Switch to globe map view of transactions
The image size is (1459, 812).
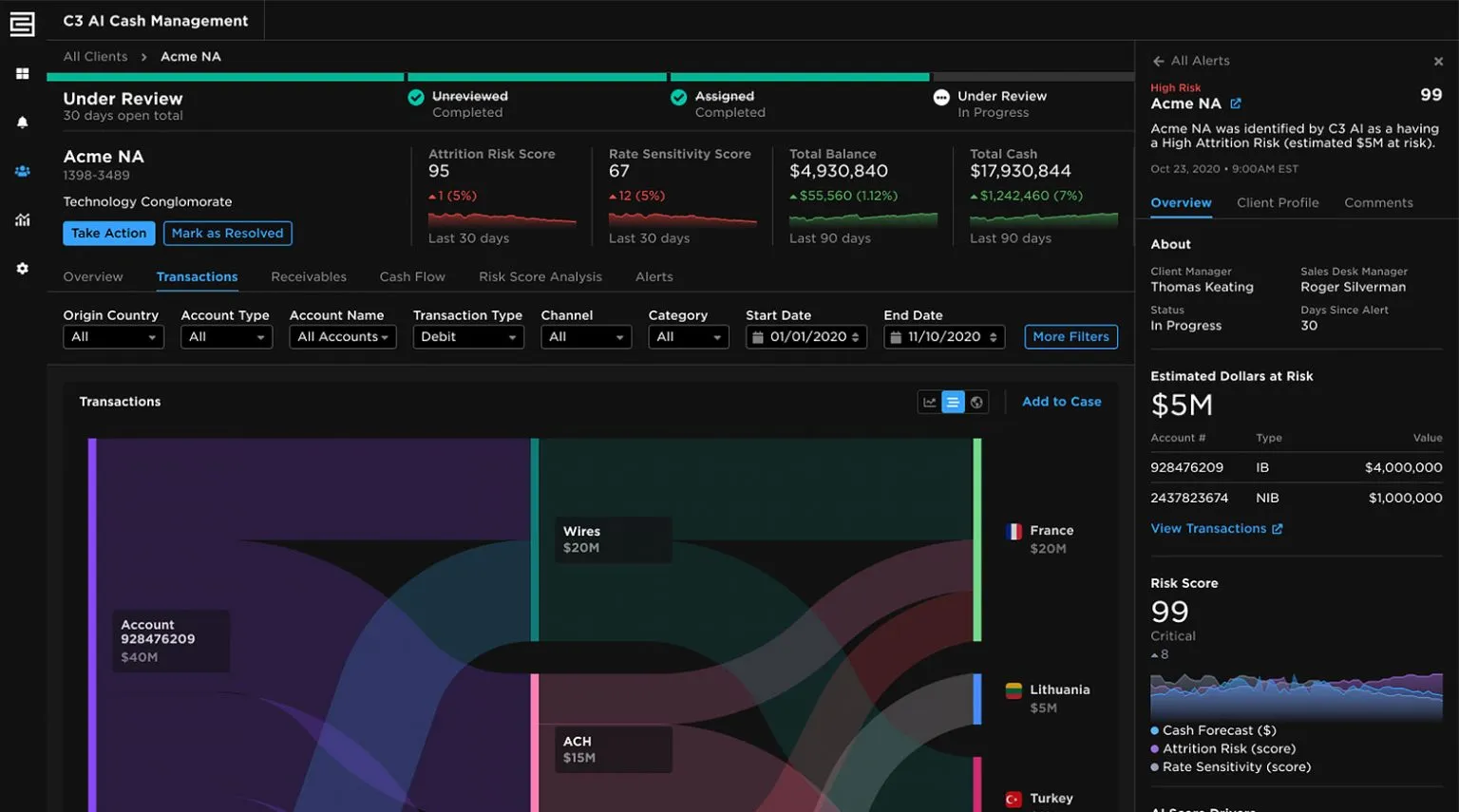(x=976, y=403)
